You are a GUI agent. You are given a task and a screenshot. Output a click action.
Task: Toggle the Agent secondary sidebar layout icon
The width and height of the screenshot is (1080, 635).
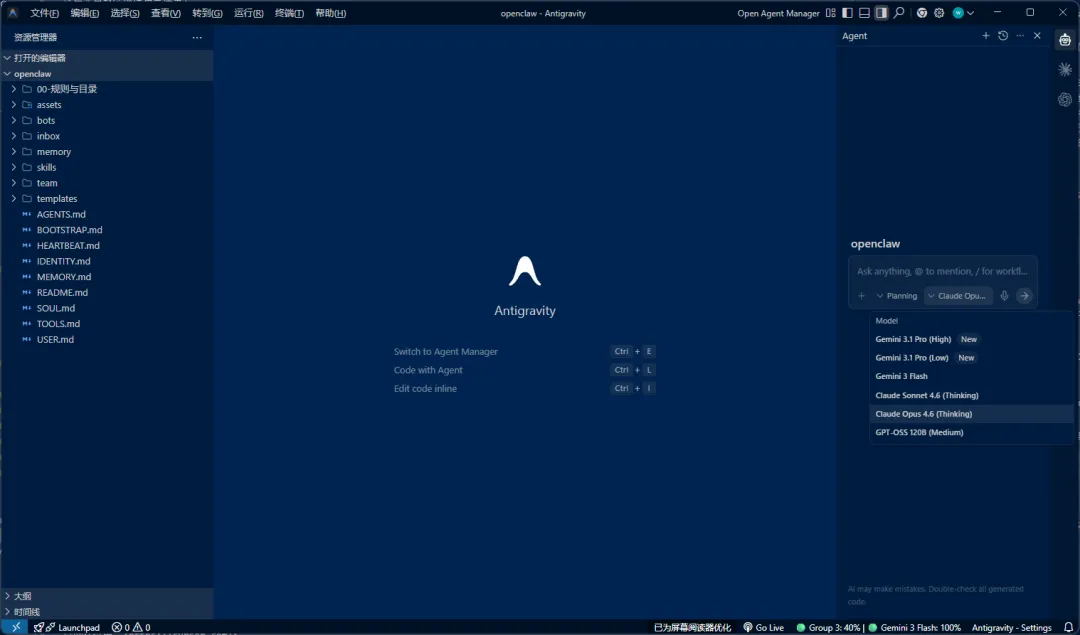pos(881,12)
